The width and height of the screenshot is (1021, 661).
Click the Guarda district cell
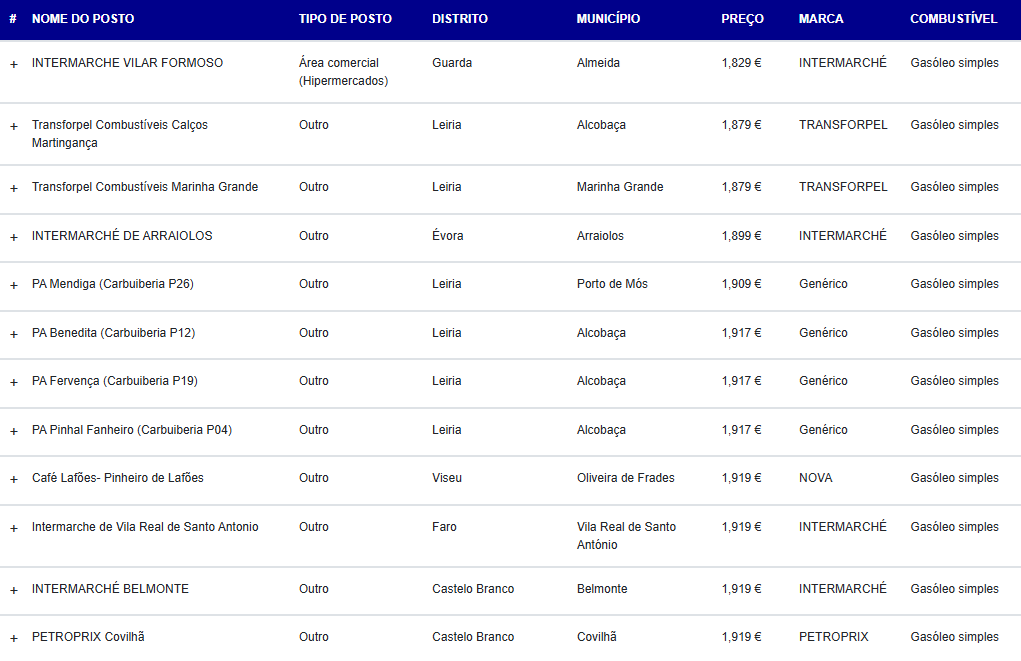click(x=452, y=63)
